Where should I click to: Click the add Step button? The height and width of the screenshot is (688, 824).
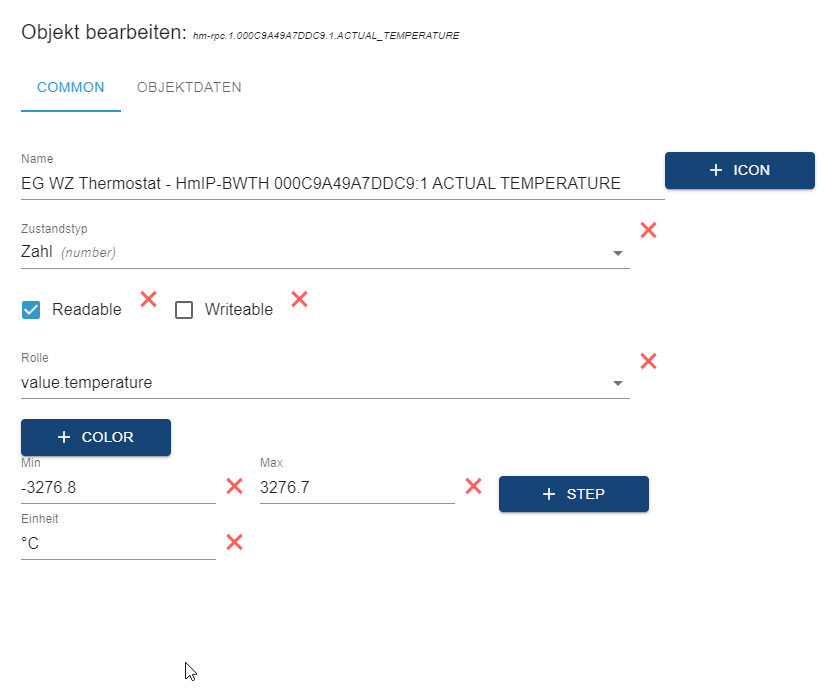pos(574,494)
